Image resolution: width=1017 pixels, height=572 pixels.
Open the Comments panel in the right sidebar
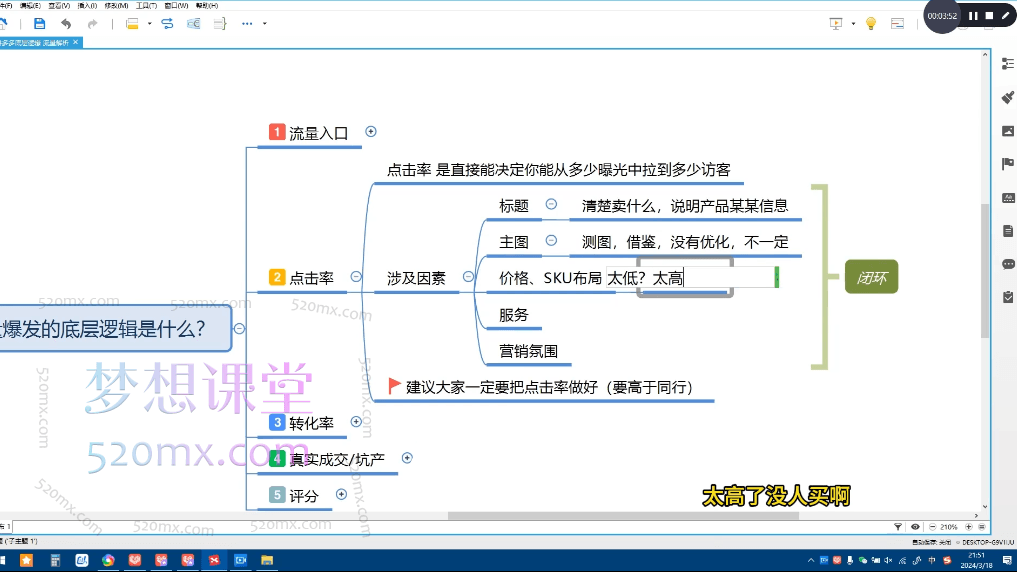pyautogui.click(x=1008, y=264)
